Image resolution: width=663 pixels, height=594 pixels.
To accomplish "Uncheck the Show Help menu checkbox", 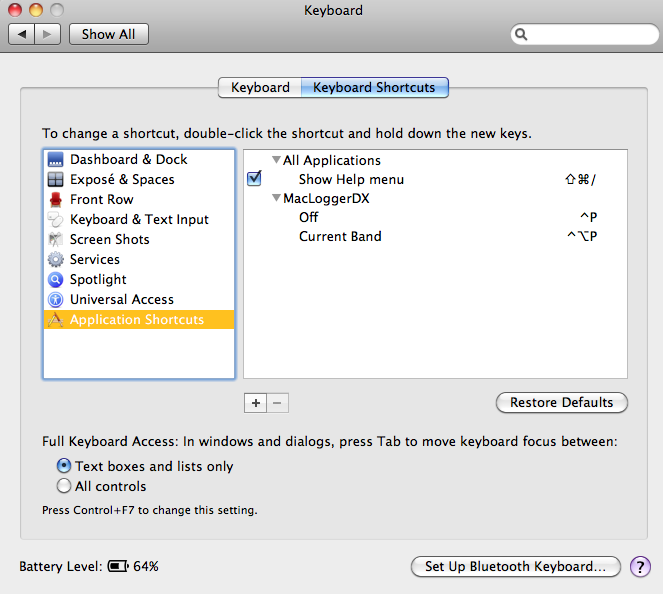I will (x=254, y=179).
